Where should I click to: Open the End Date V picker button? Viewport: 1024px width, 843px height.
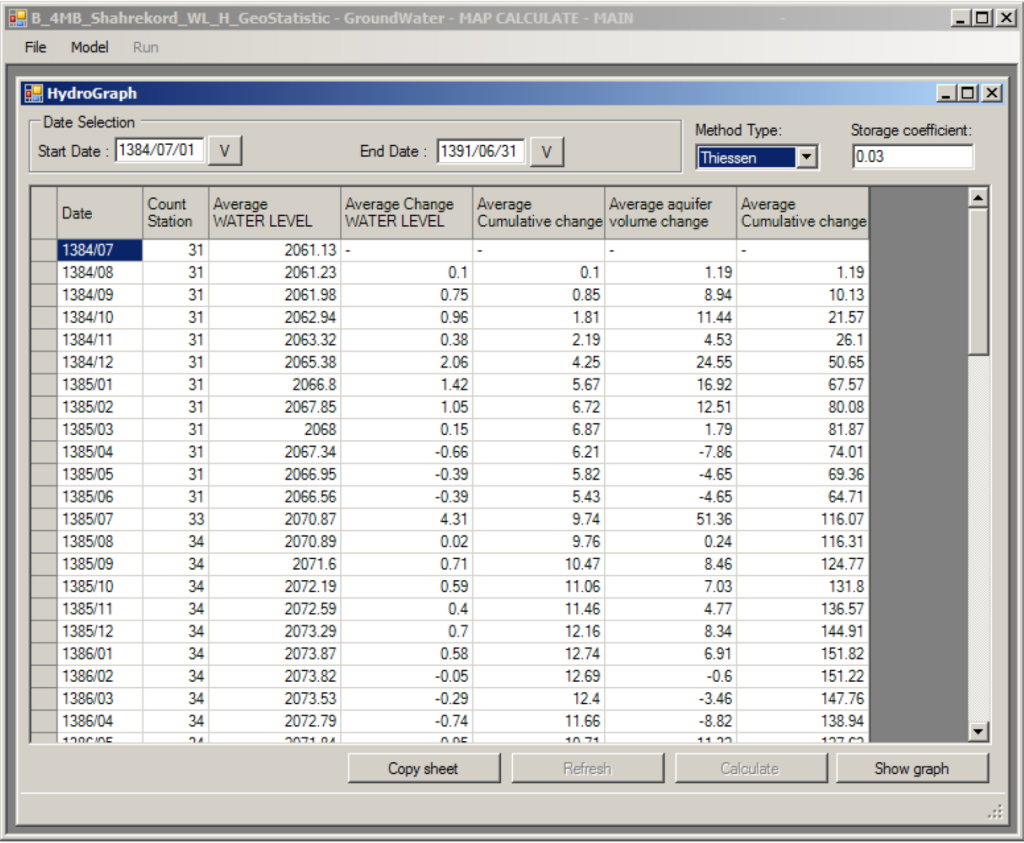click(547, 151)
